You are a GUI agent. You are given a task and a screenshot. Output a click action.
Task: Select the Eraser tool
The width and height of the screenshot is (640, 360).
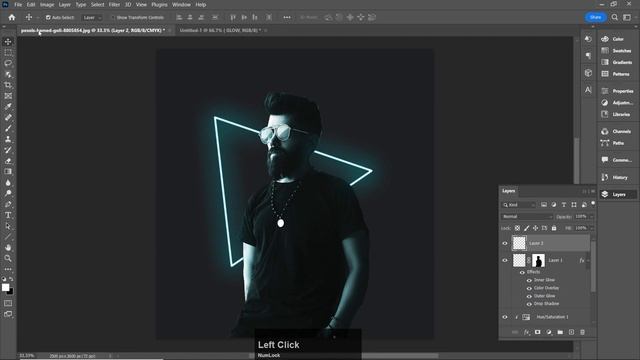pos(8,161)
